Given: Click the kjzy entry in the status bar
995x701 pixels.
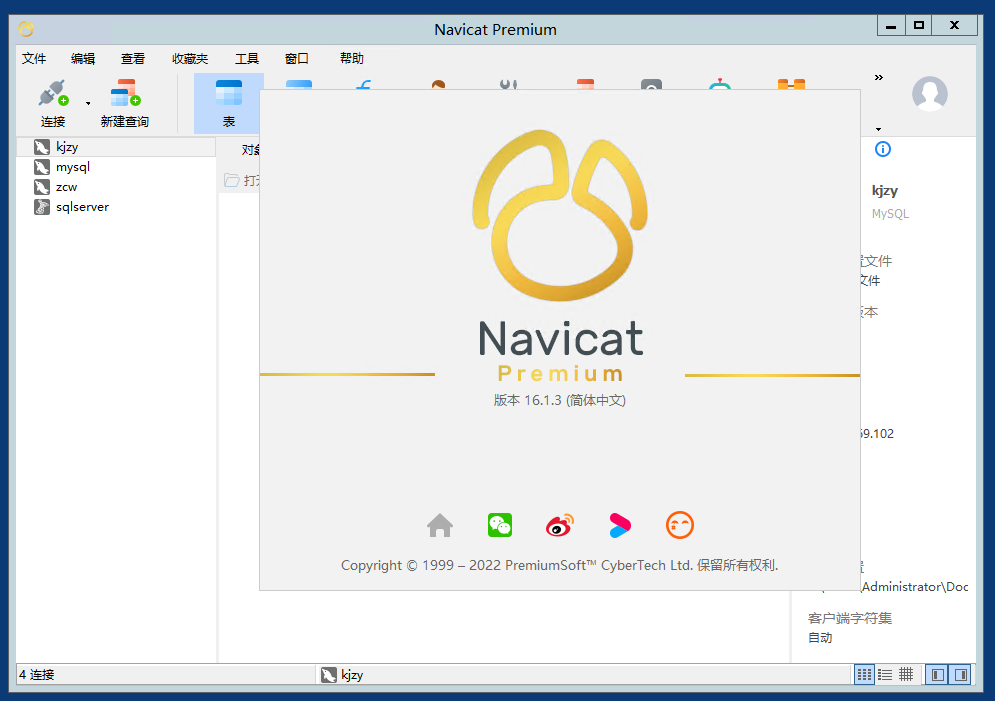Looking at the screenshot, I should pyautogui.click(x=343, y=675).
